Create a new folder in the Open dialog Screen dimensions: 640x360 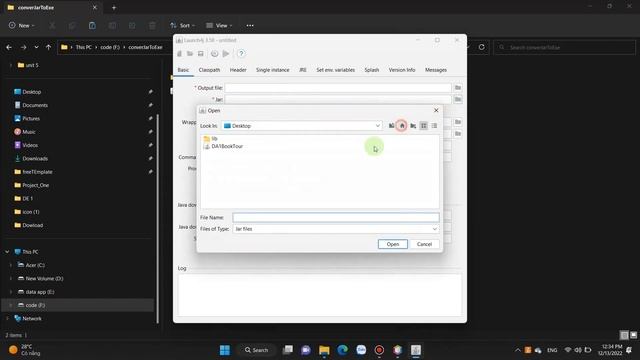point(413,126)
